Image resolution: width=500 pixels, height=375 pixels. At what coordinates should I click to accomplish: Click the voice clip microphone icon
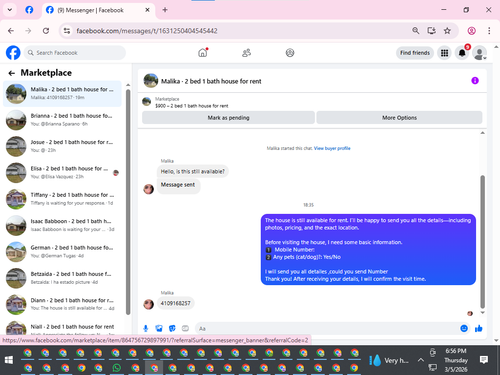click(146, 329)
